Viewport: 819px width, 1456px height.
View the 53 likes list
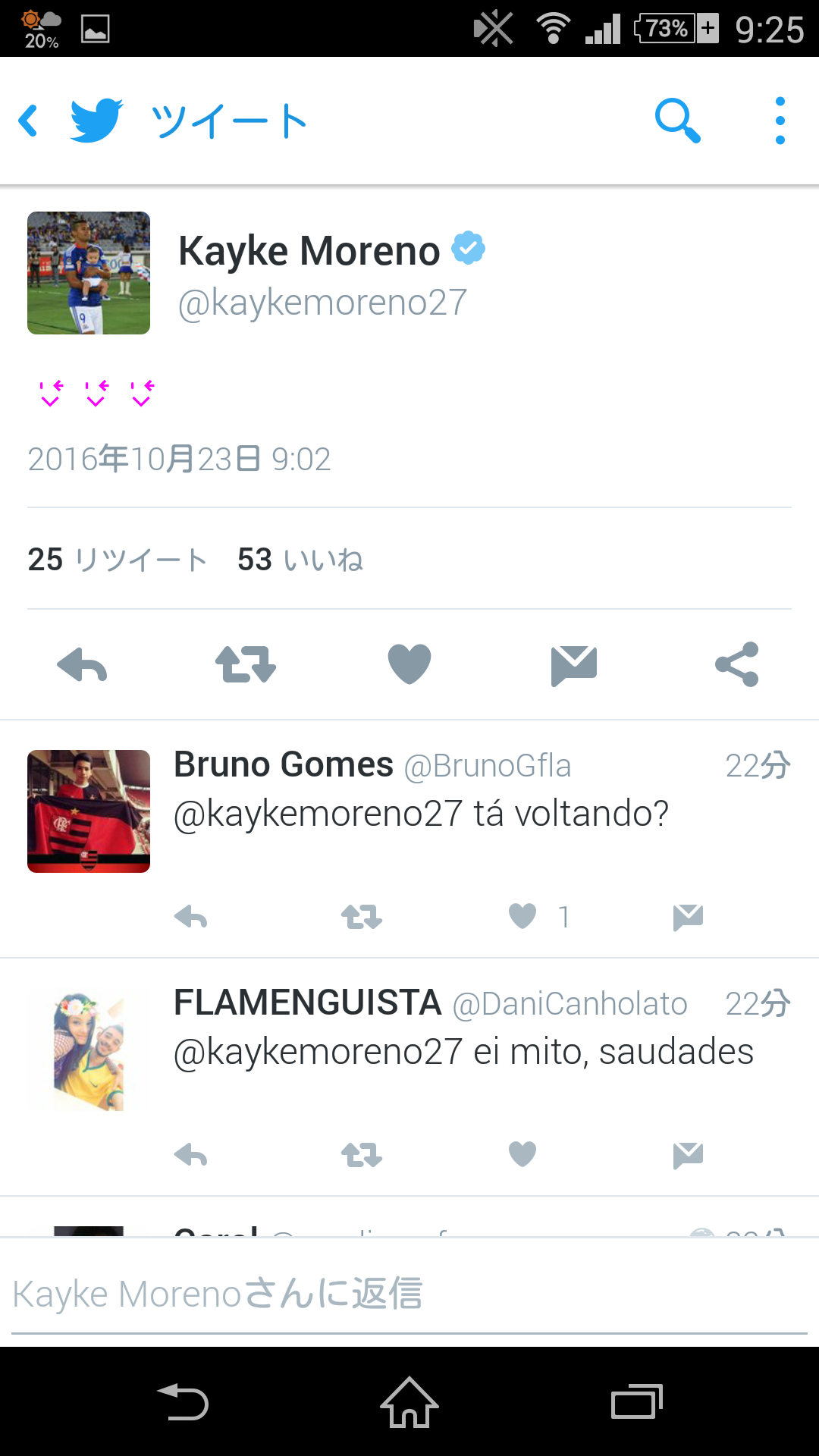tap(300, 560)
